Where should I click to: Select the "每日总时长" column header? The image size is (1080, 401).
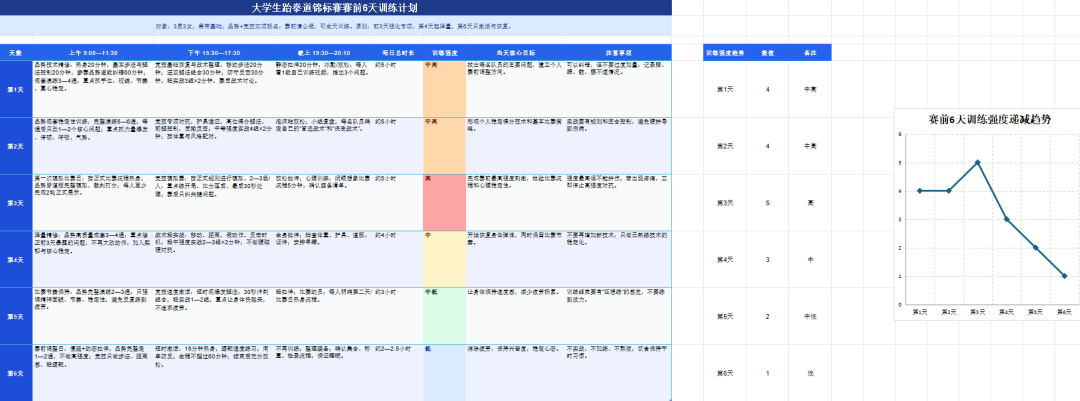(398, 52)
